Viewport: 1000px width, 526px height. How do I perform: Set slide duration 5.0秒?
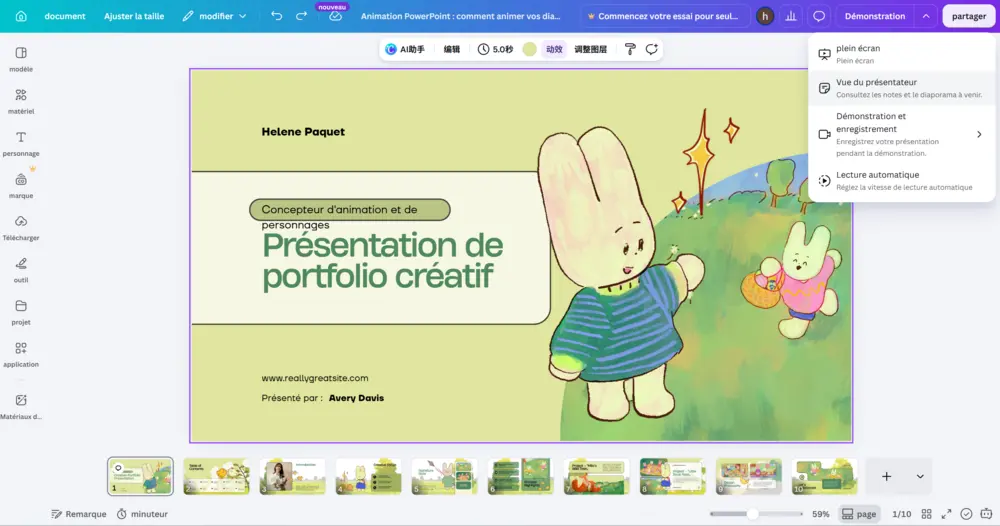click(x=496, y=49)
